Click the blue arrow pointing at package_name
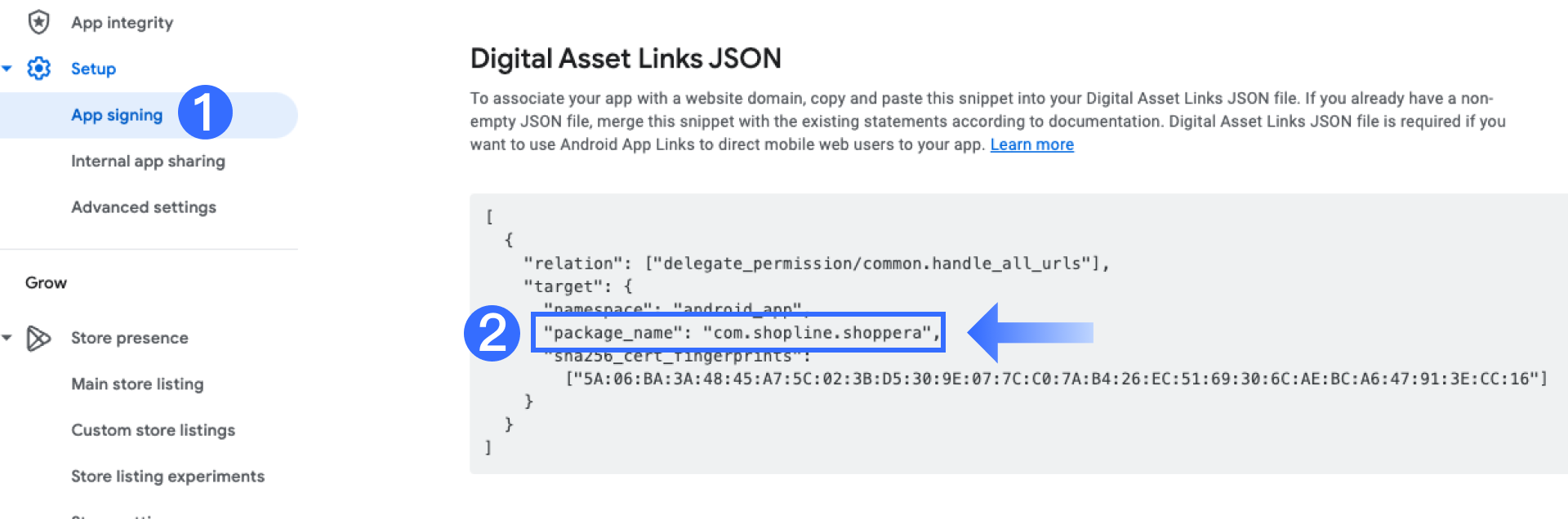 (1025, 333)
